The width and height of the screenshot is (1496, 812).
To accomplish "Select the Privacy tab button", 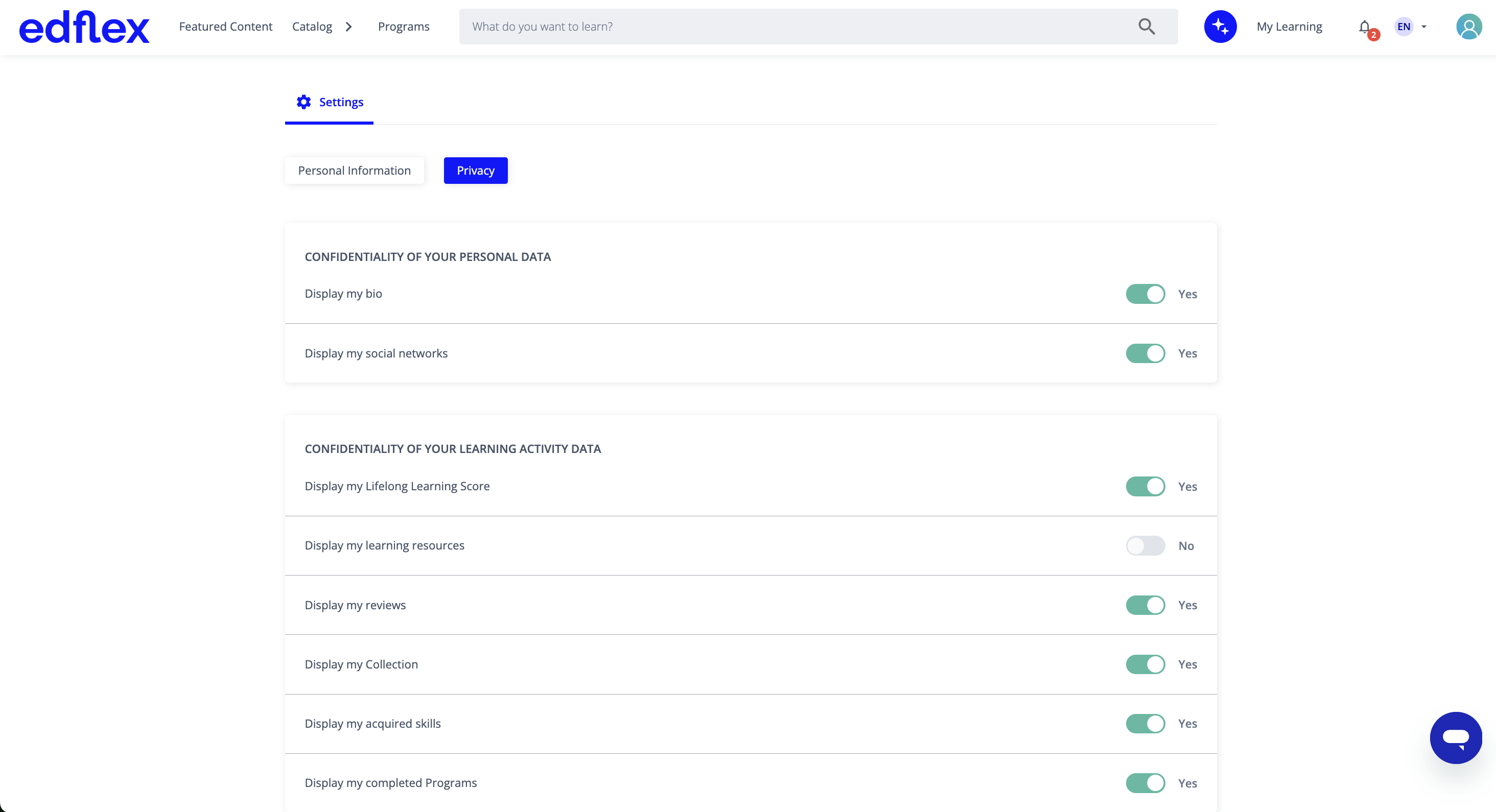I will click(x=476, y=171).
